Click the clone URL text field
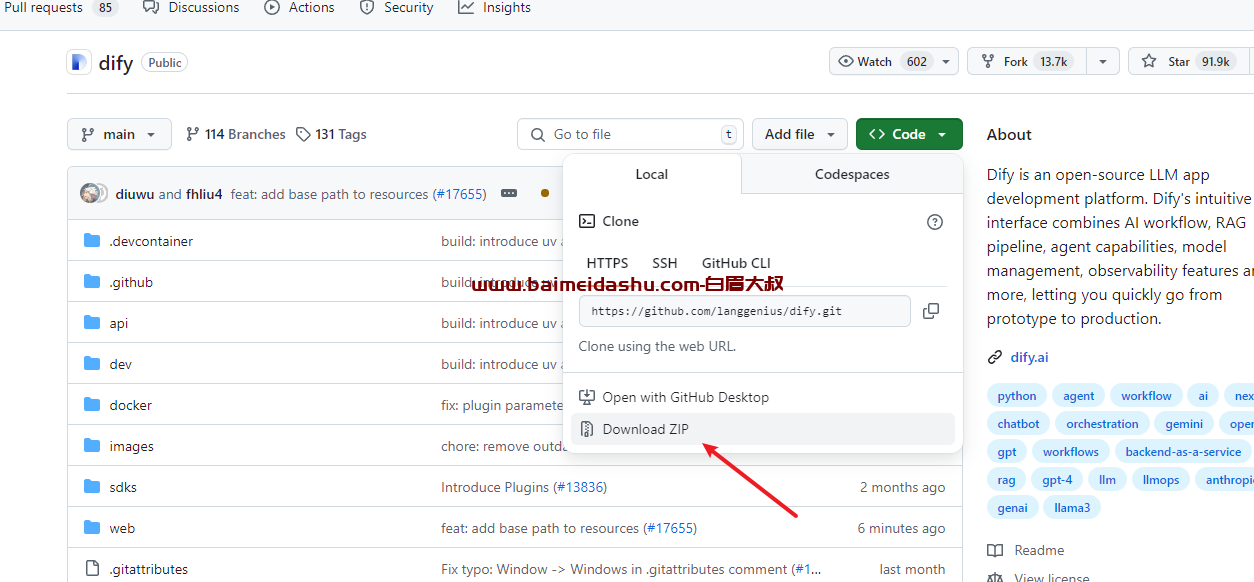 click(x=745, y=311)
